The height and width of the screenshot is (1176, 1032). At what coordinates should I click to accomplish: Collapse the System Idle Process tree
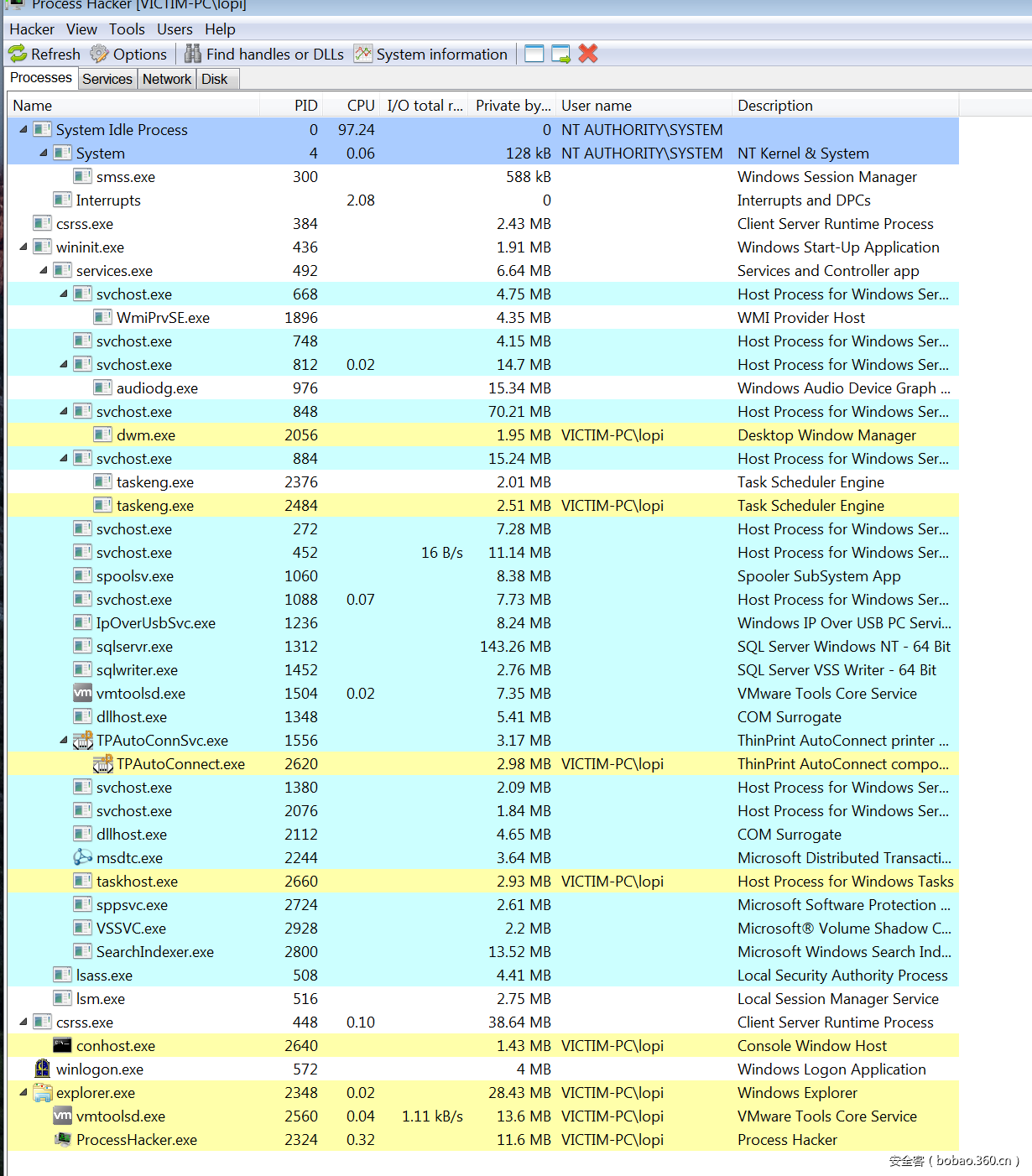[23, 129]
